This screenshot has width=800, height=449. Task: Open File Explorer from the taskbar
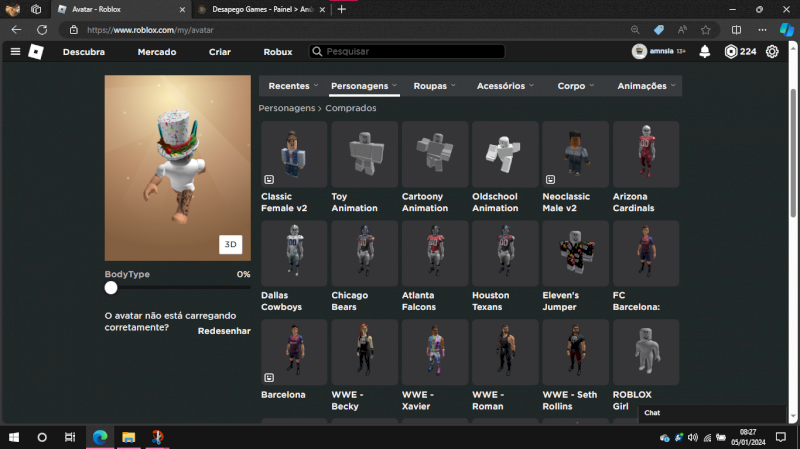128,437
